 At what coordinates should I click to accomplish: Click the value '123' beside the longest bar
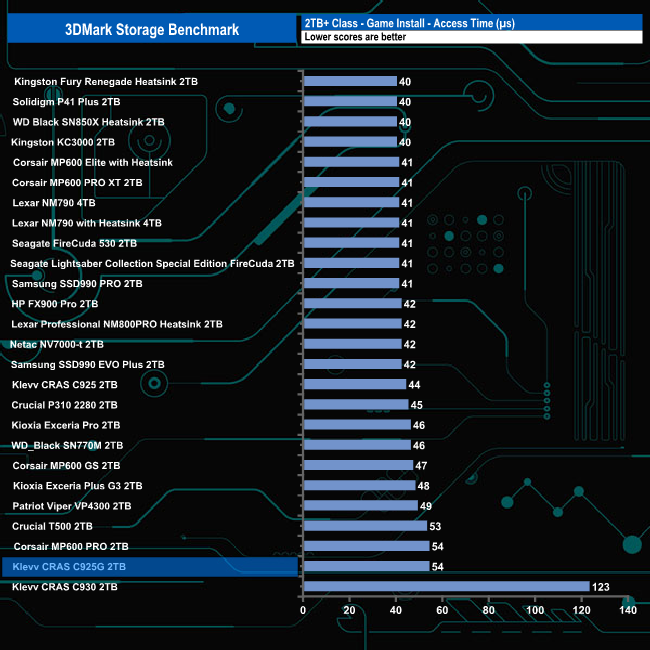[x=601, y=587]
